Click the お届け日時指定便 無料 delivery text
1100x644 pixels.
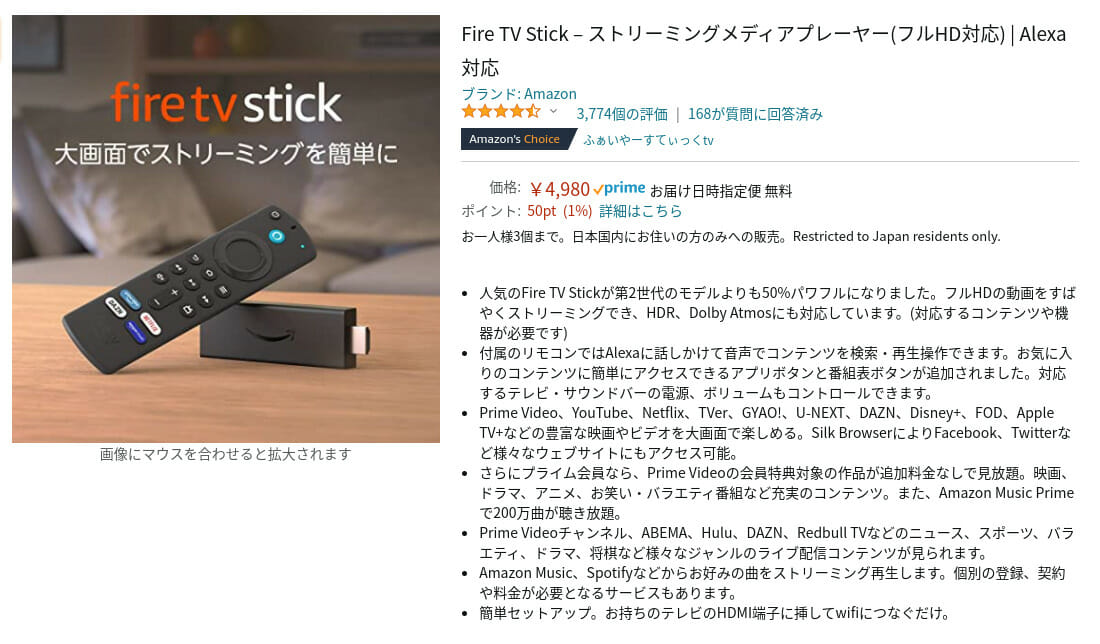[720, 191]
